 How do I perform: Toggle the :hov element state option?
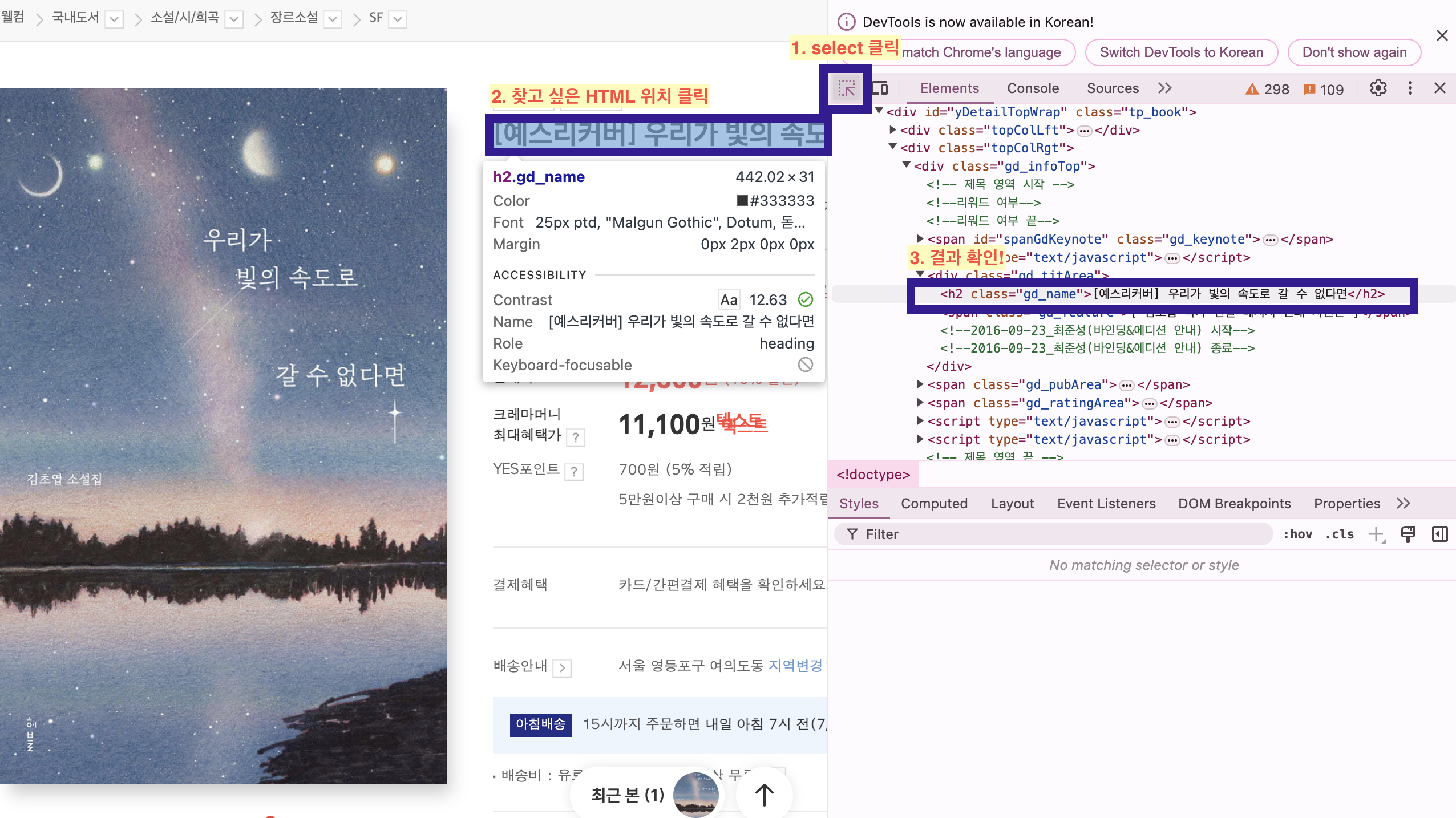point(1297,534)
